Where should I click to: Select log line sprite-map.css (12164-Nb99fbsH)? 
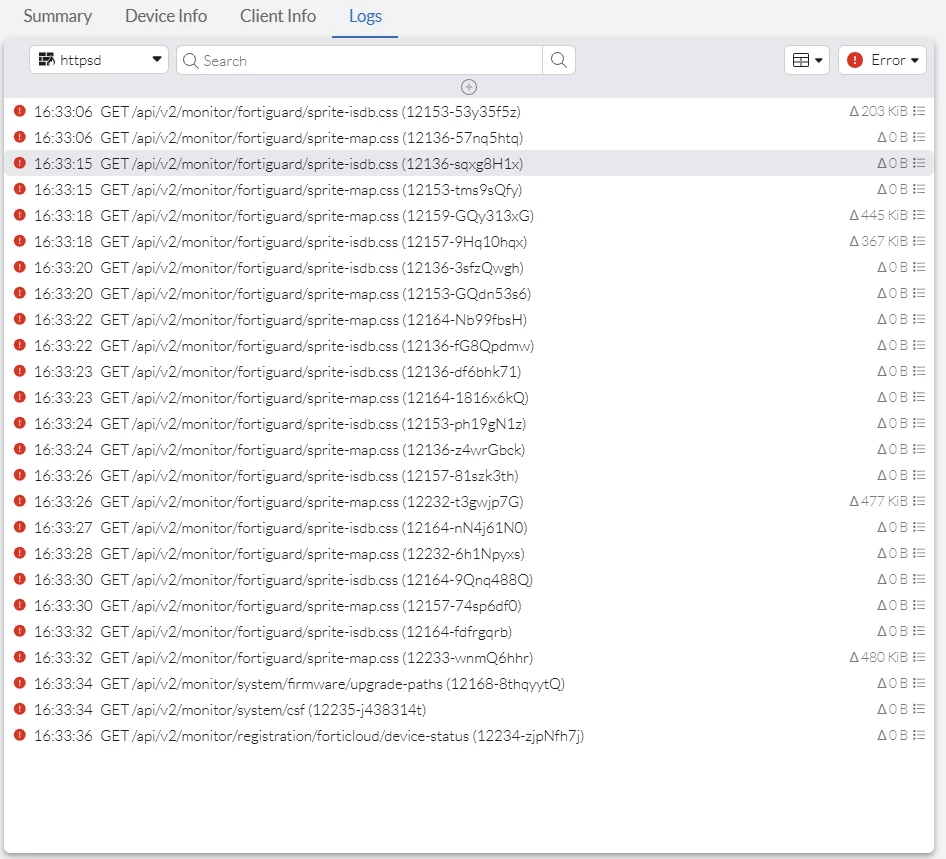(469, 319)
